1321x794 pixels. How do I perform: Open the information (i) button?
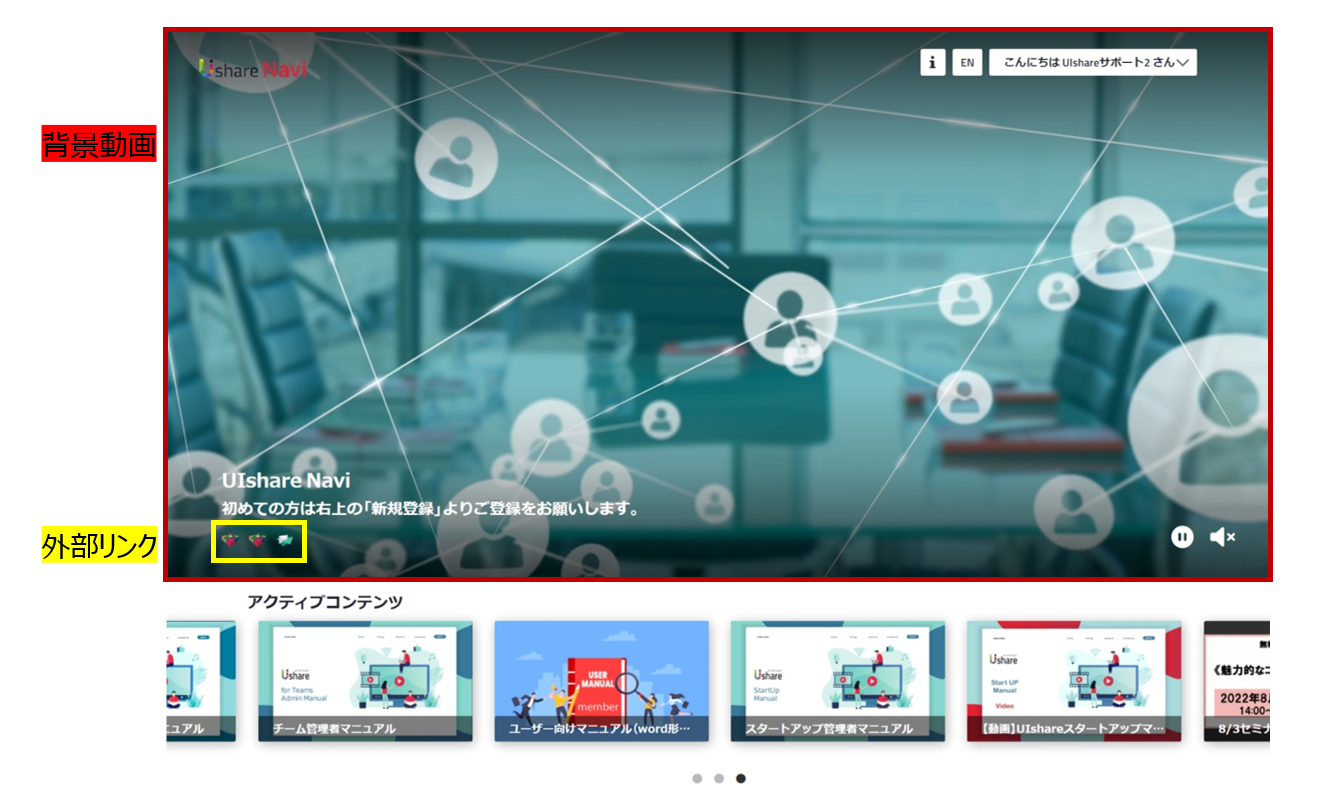[x=932, y=62]
